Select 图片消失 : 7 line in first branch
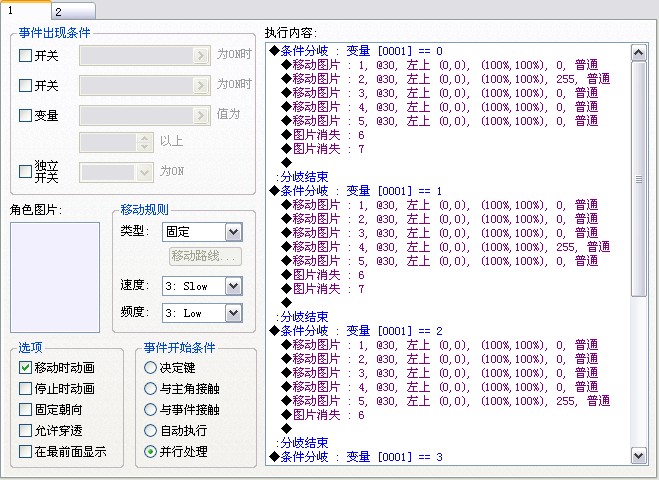Viewport: 659px width, 480px height. click(x=323, y=149)
